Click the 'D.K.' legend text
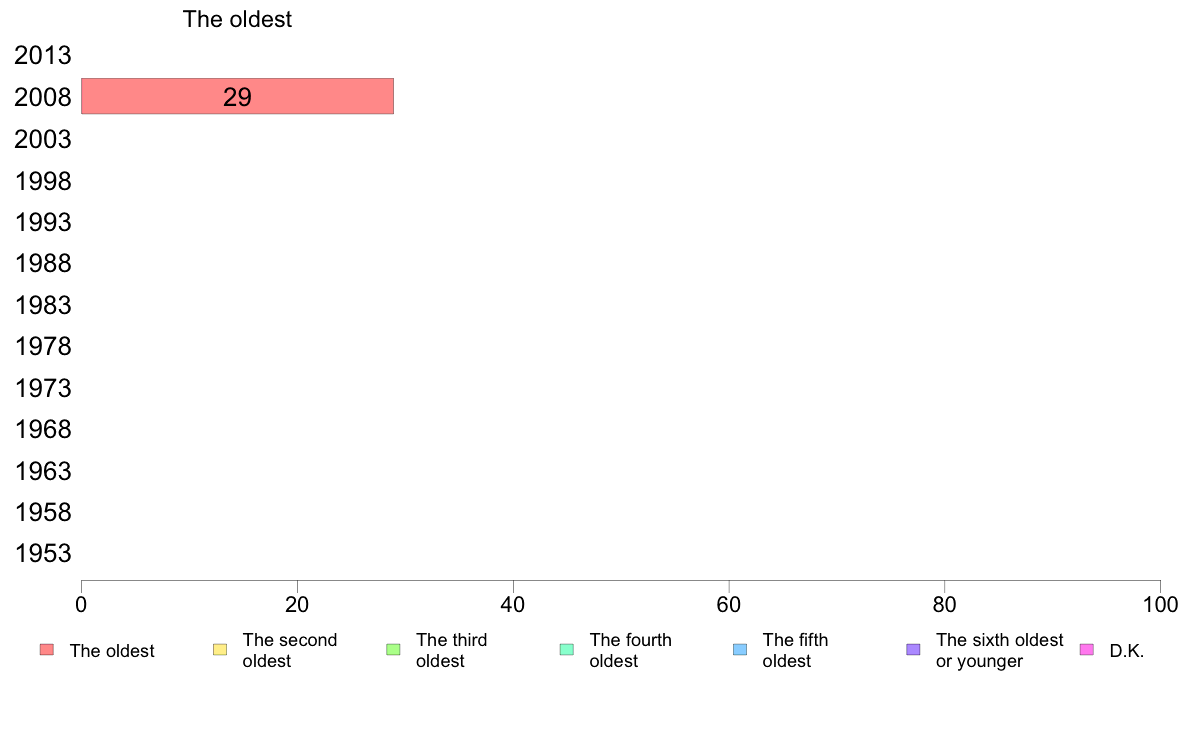The image size is (1188, 736). point(1127,651)
